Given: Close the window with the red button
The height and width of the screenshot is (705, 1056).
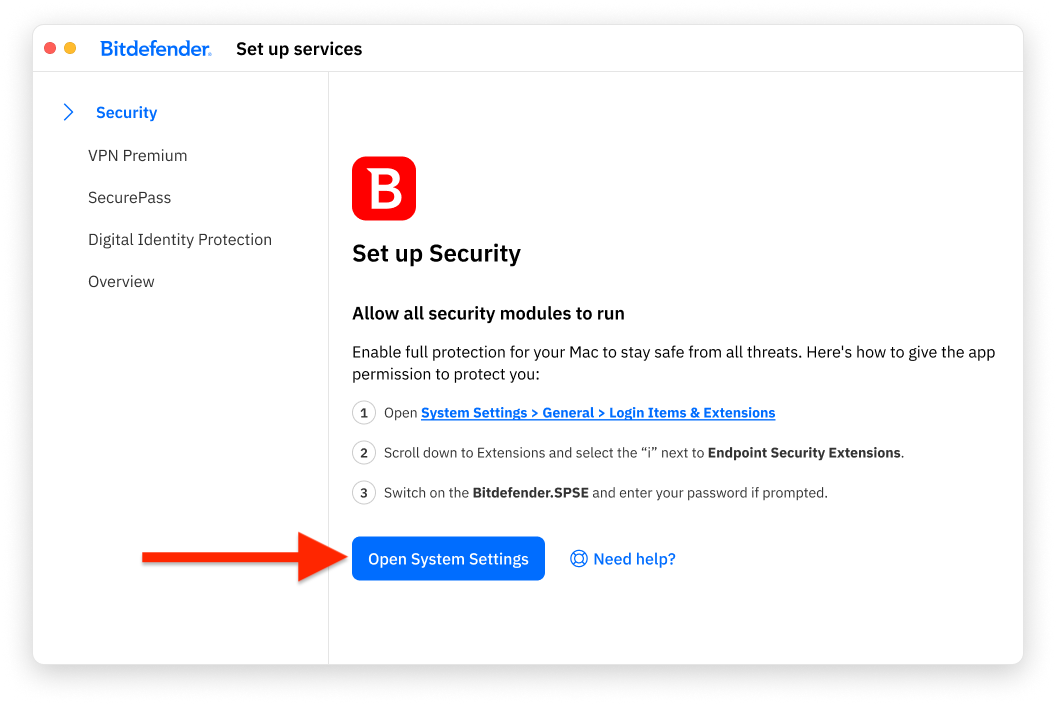Looking at the screenshot, I should pyautogui.click(x=50, y=48).
